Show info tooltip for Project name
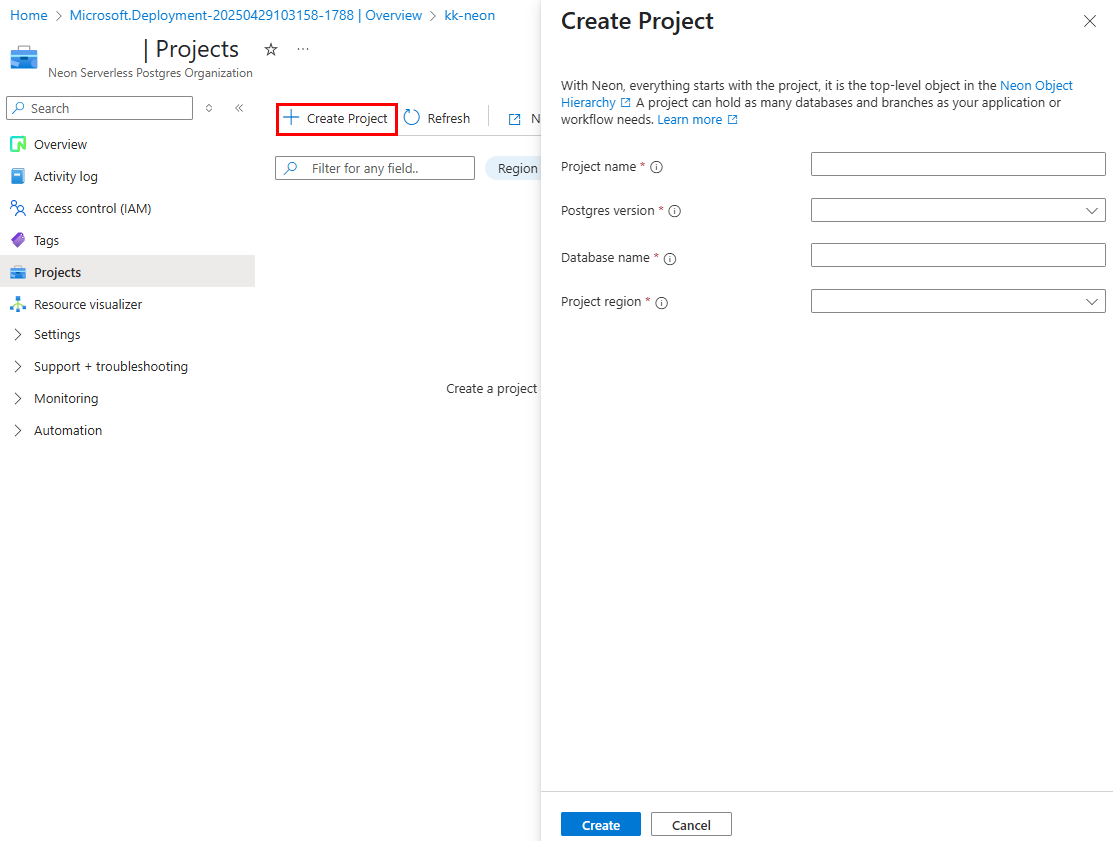1113x841 pixels. pos(657,168)
